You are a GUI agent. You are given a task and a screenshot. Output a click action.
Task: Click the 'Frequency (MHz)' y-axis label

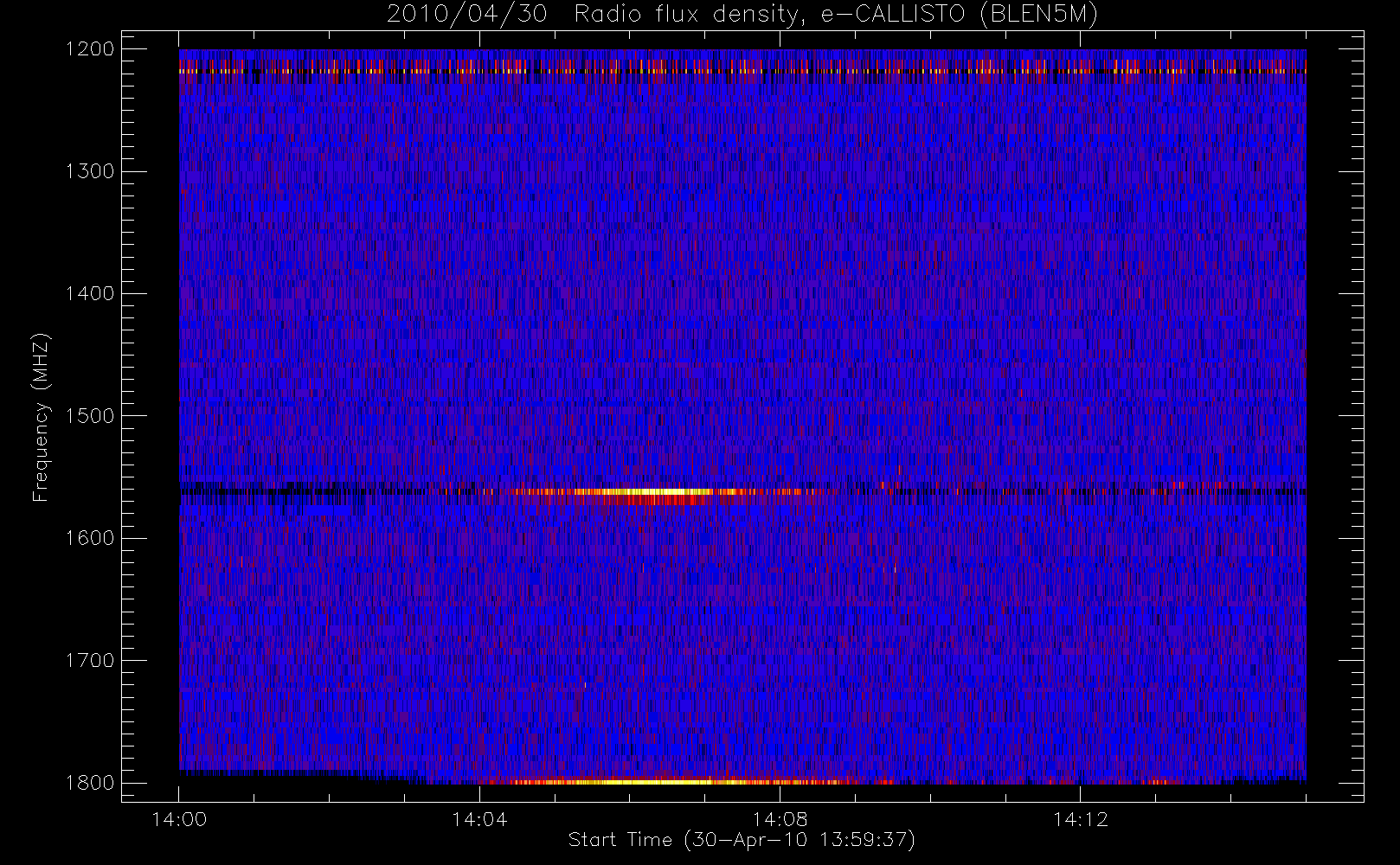[x=41, y=417]
